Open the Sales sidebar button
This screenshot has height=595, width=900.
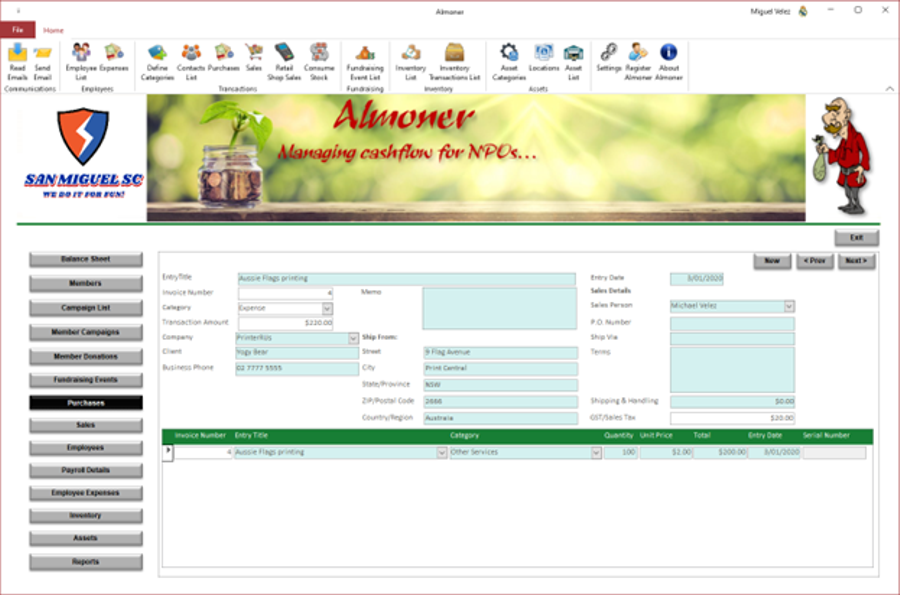coord(86,425)
